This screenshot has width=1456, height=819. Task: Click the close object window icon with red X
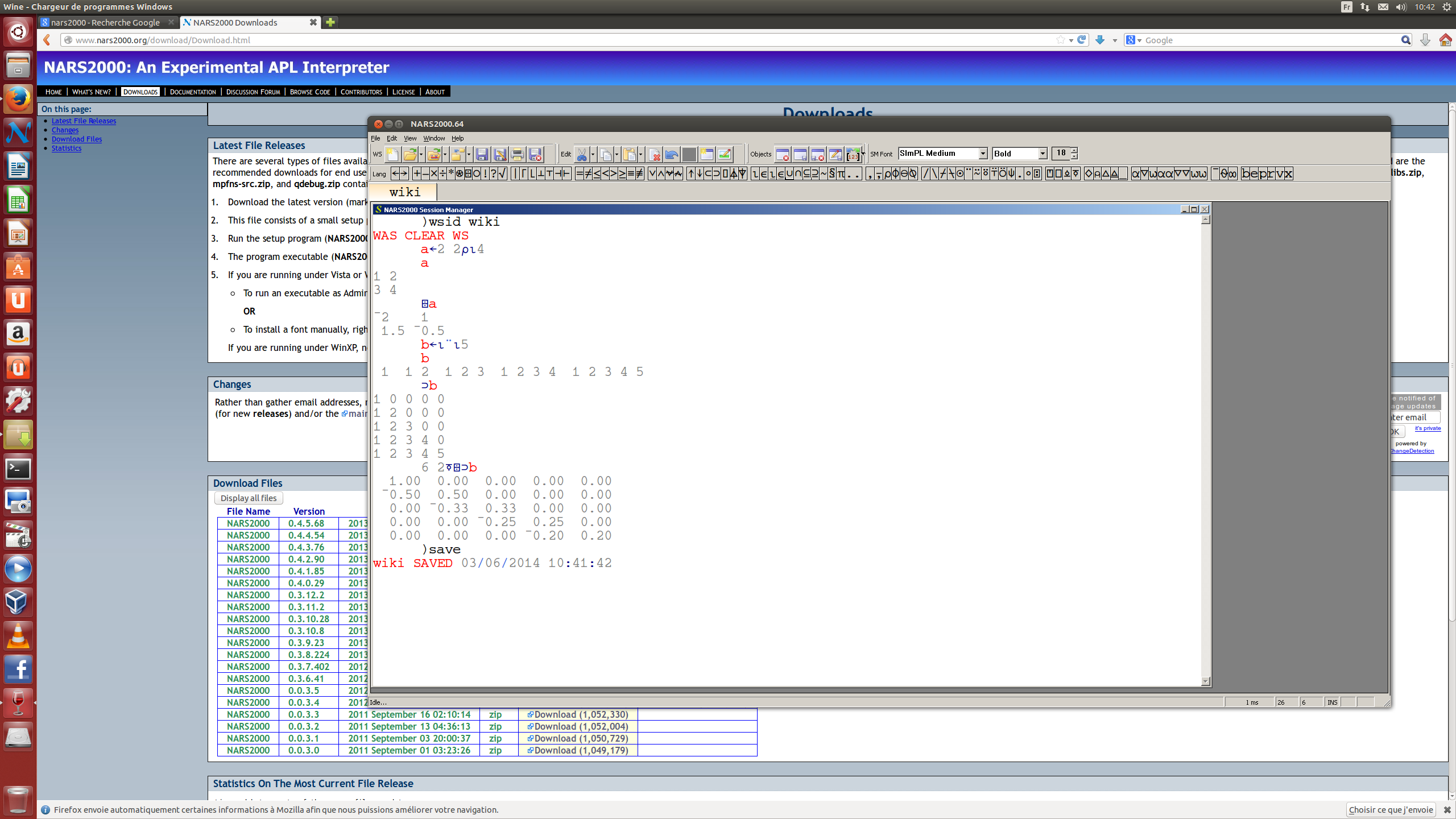(783, 154)
